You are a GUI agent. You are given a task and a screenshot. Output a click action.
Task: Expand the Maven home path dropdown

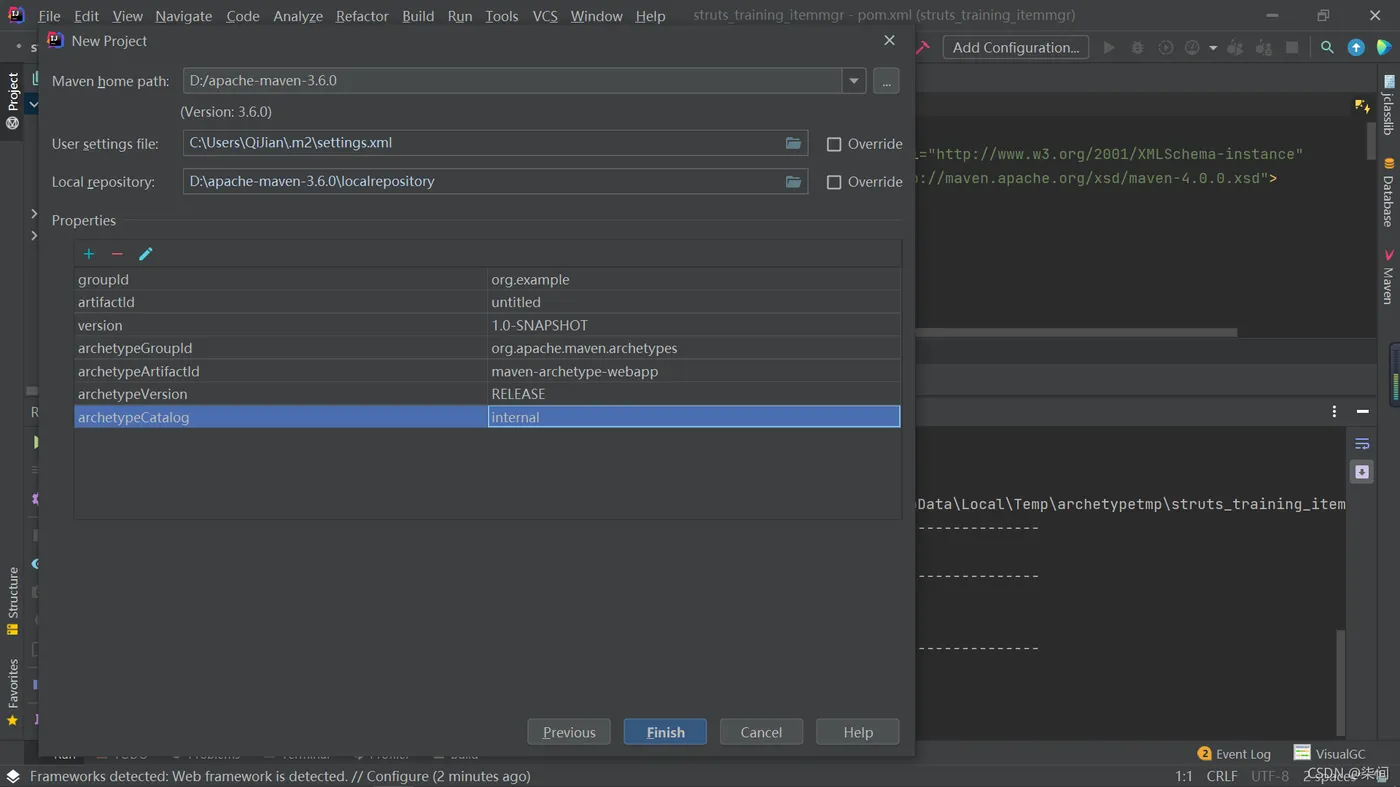[853, 81]
